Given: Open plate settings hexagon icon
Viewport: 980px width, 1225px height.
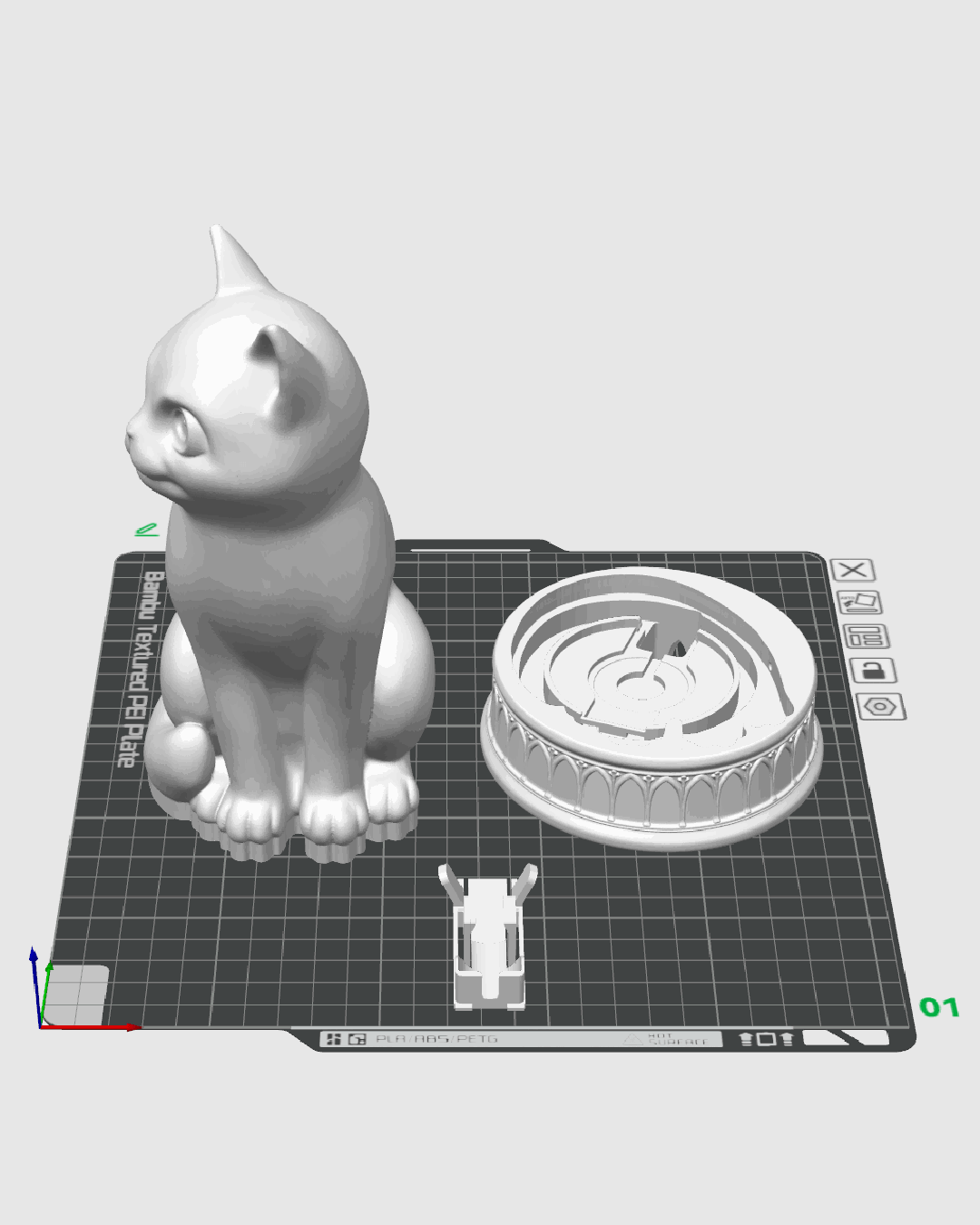Looking at the screenshot, I should 881,706.
